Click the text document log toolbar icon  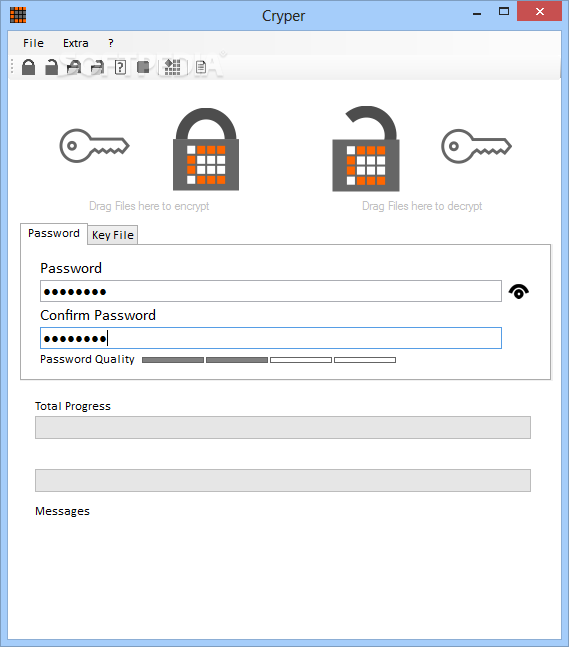point(201,67)
